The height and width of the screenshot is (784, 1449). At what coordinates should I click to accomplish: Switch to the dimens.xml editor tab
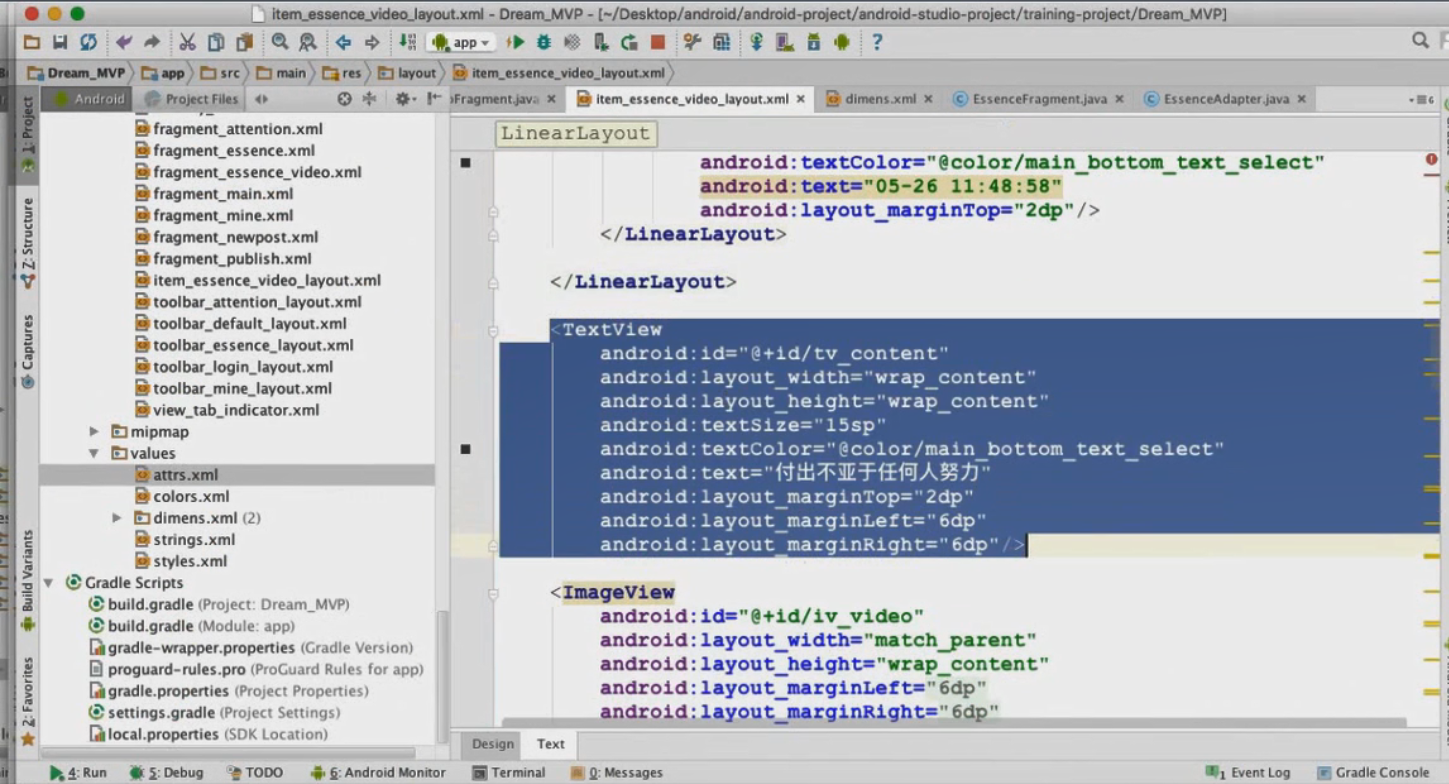880,99
